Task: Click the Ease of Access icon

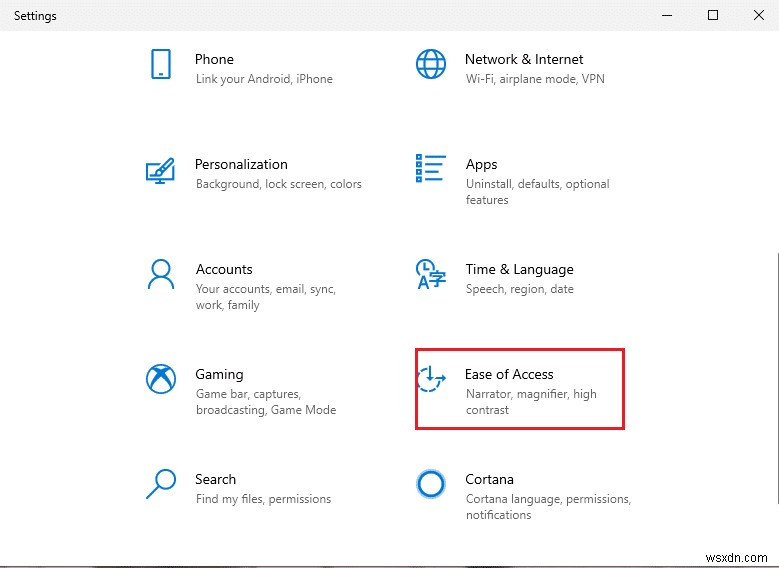Action: click(x=430, y=379)
